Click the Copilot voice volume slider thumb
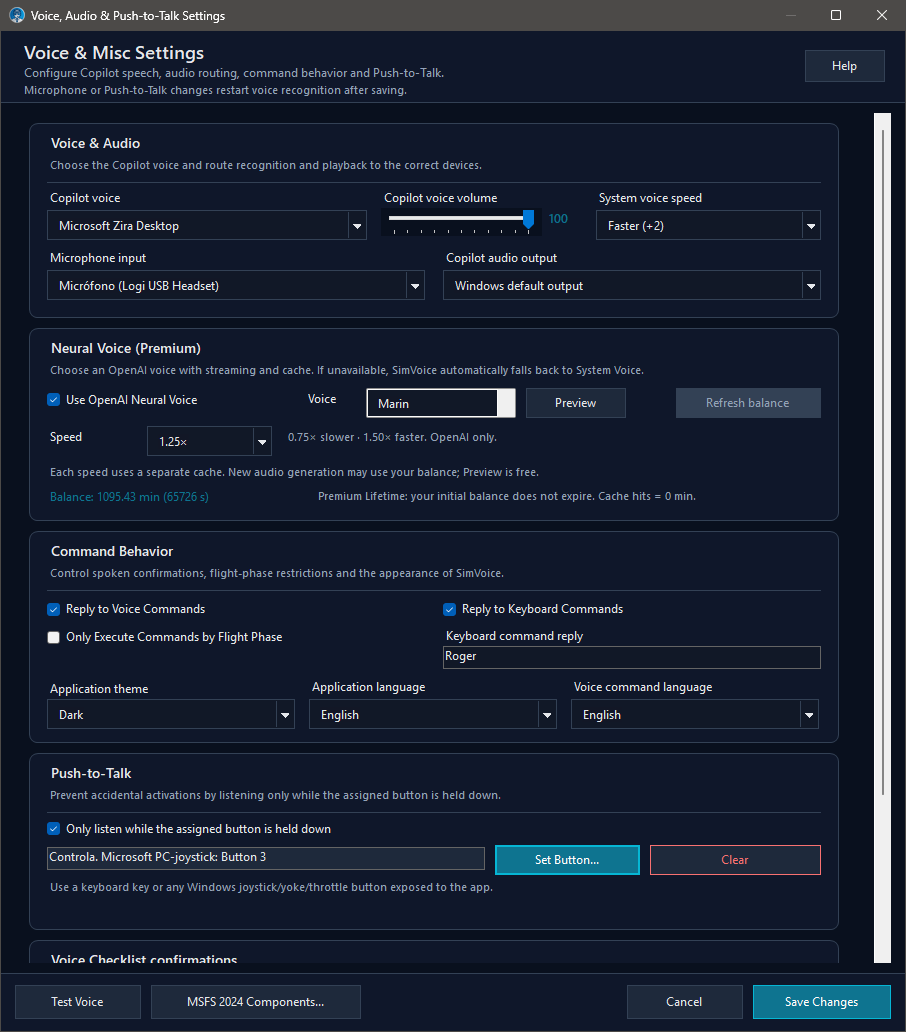The width and height of the screenshot is (906, 1032). [528, 219]
